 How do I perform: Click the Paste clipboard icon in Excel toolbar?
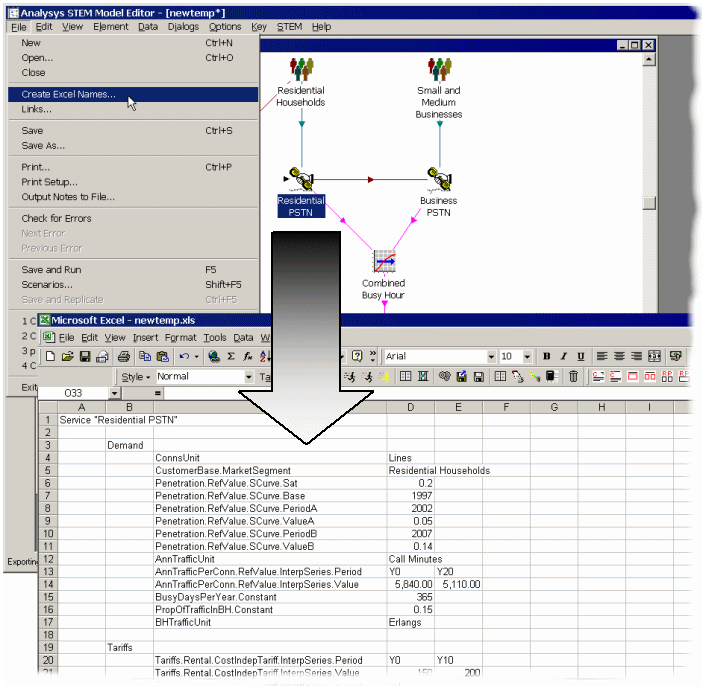[x=163, y=356]
